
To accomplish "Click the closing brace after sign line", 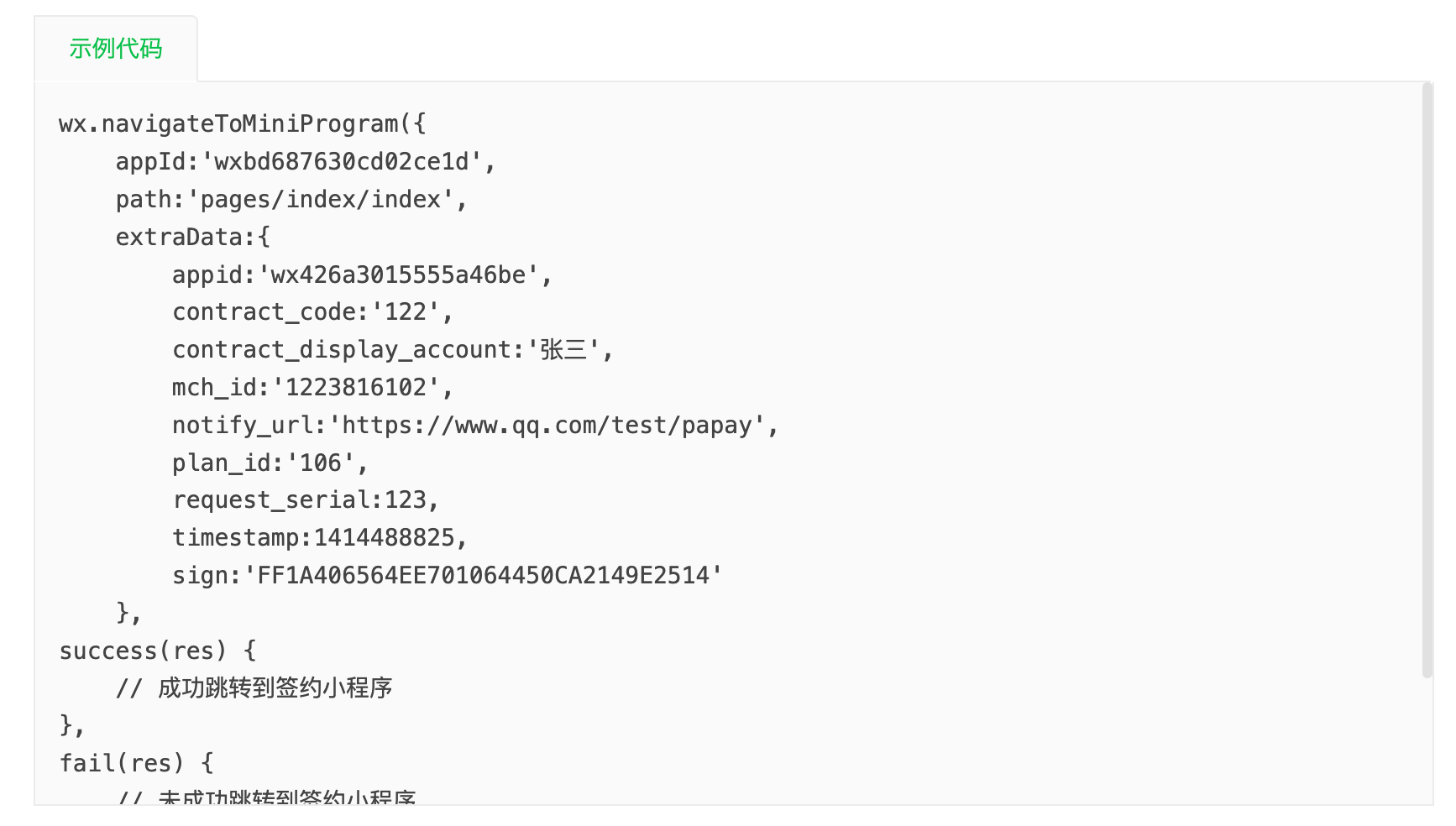I will click(128, 614).
